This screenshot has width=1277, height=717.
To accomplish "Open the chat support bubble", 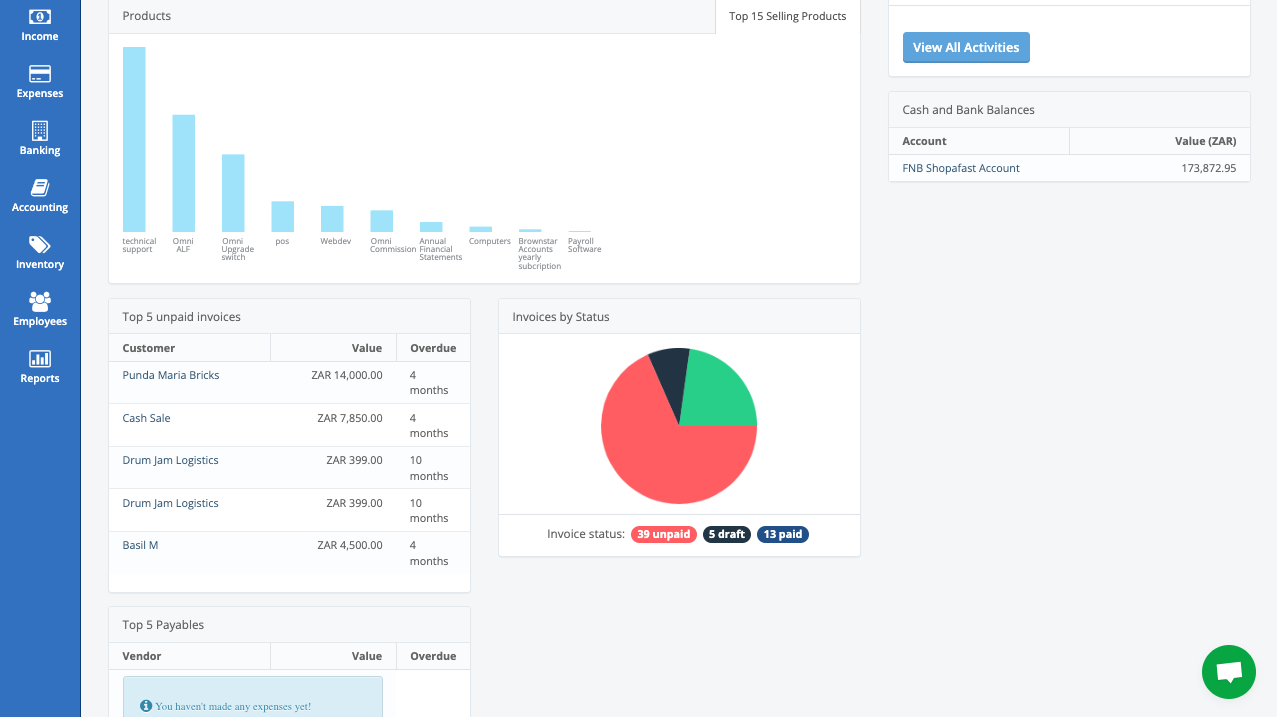I will [x=1228, y=671].
